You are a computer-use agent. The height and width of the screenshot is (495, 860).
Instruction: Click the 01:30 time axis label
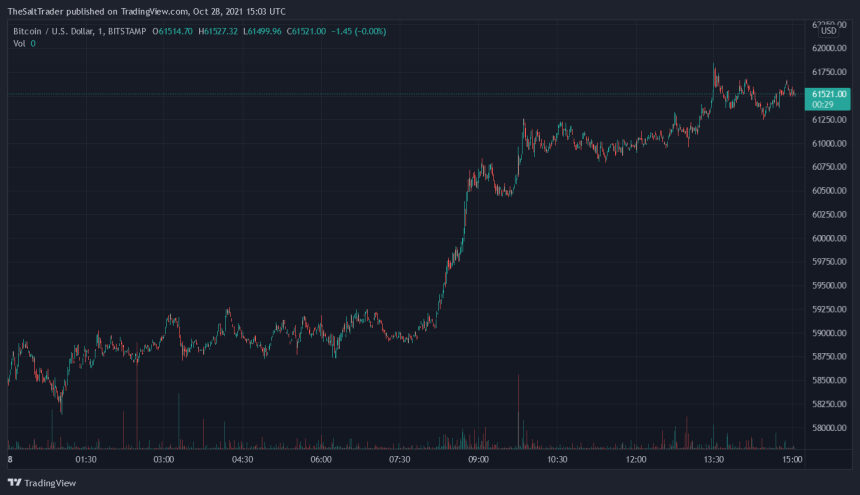[x=86, y=460]
